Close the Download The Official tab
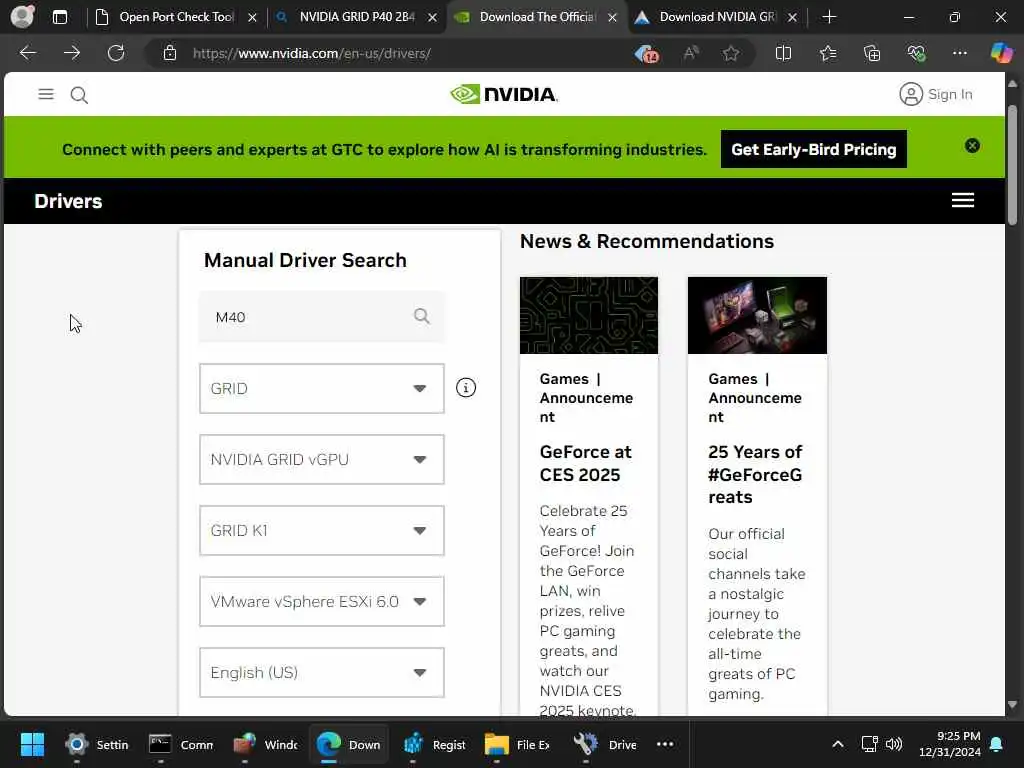The height and width of the screenshot is (768, 1024). coord(613,18)
